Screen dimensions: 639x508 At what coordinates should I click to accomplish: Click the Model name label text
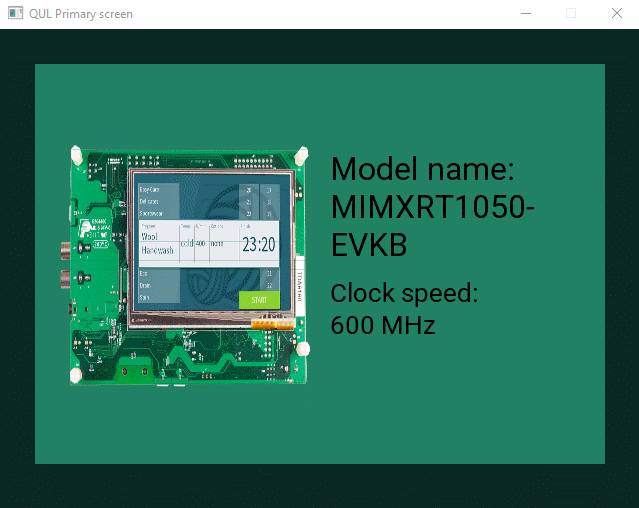(x=421, y=168)
